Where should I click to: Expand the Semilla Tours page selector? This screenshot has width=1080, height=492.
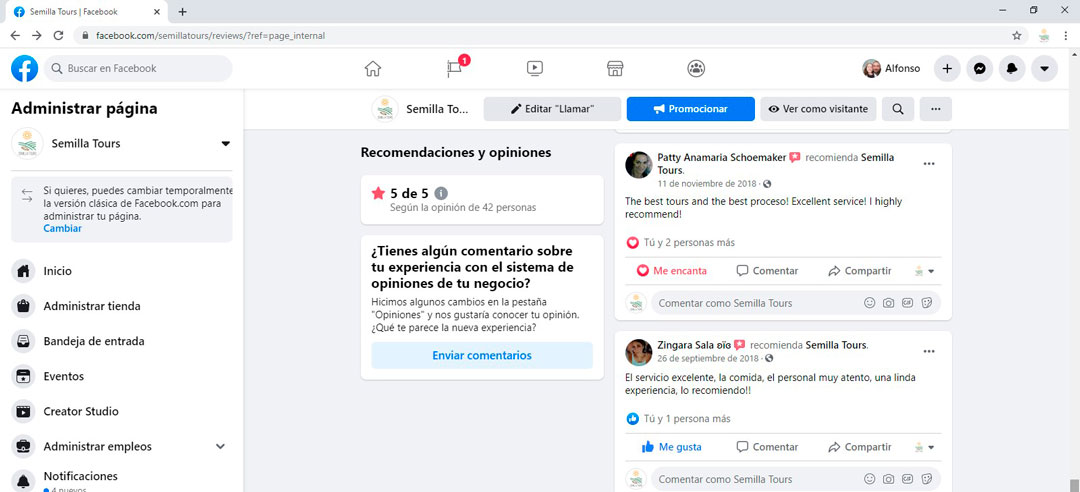click(x=225, y=143)
